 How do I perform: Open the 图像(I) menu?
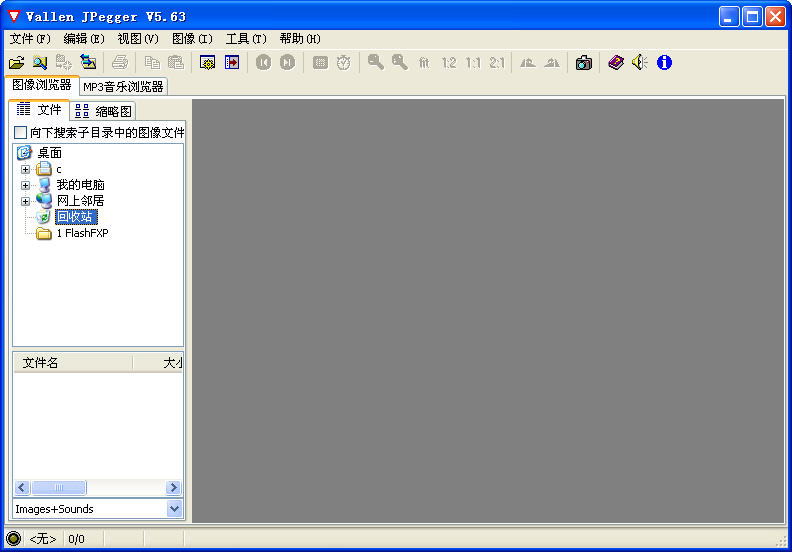pyautogui.click(x=192, y=39)
